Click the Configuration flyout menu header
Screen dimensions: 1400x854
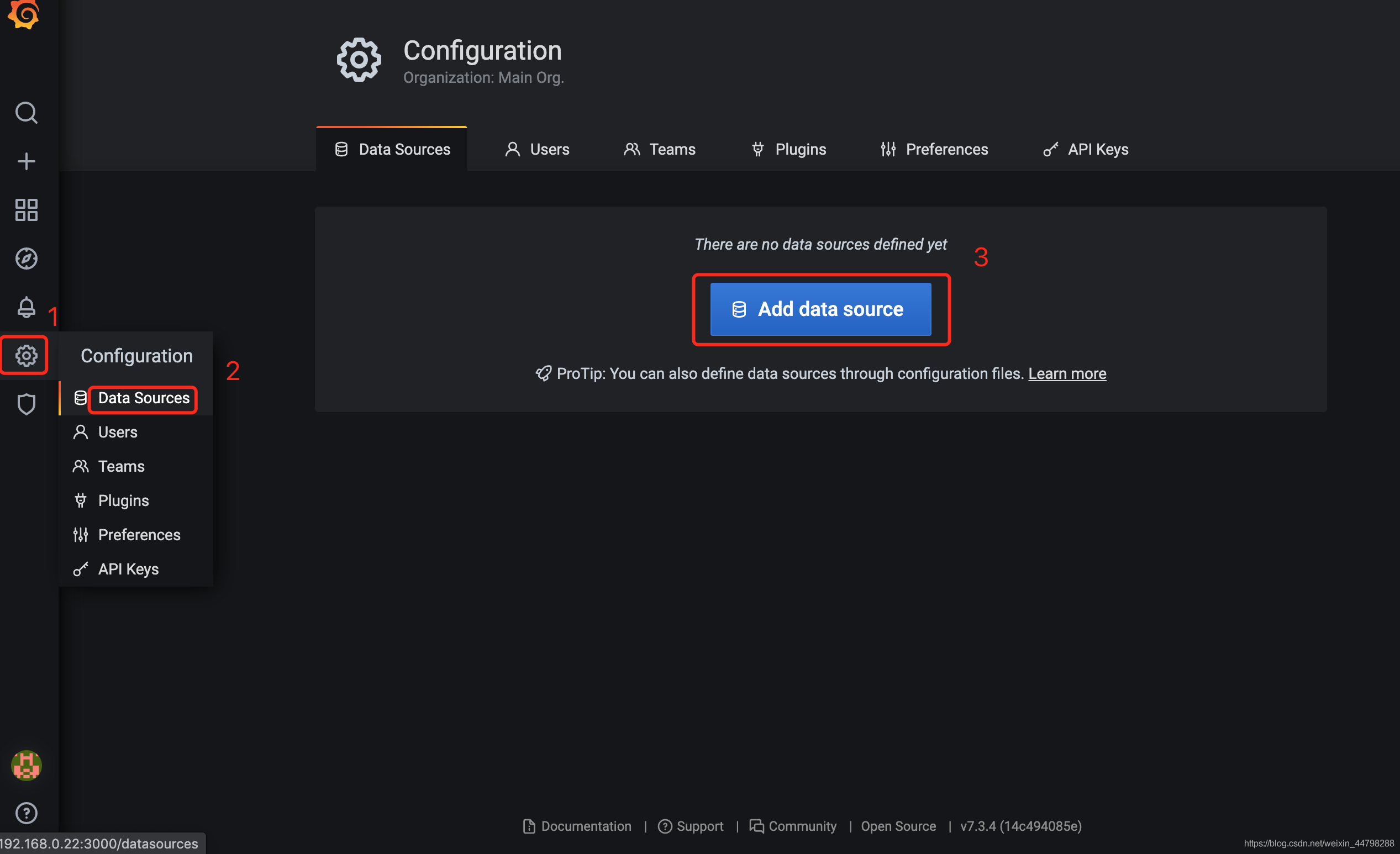click(136, 356)
